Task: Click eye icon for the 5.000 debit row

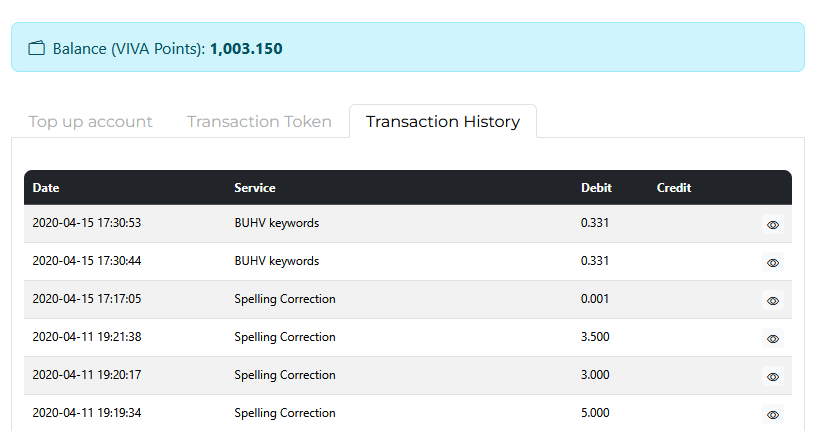Action: click(x=772, y=414)
